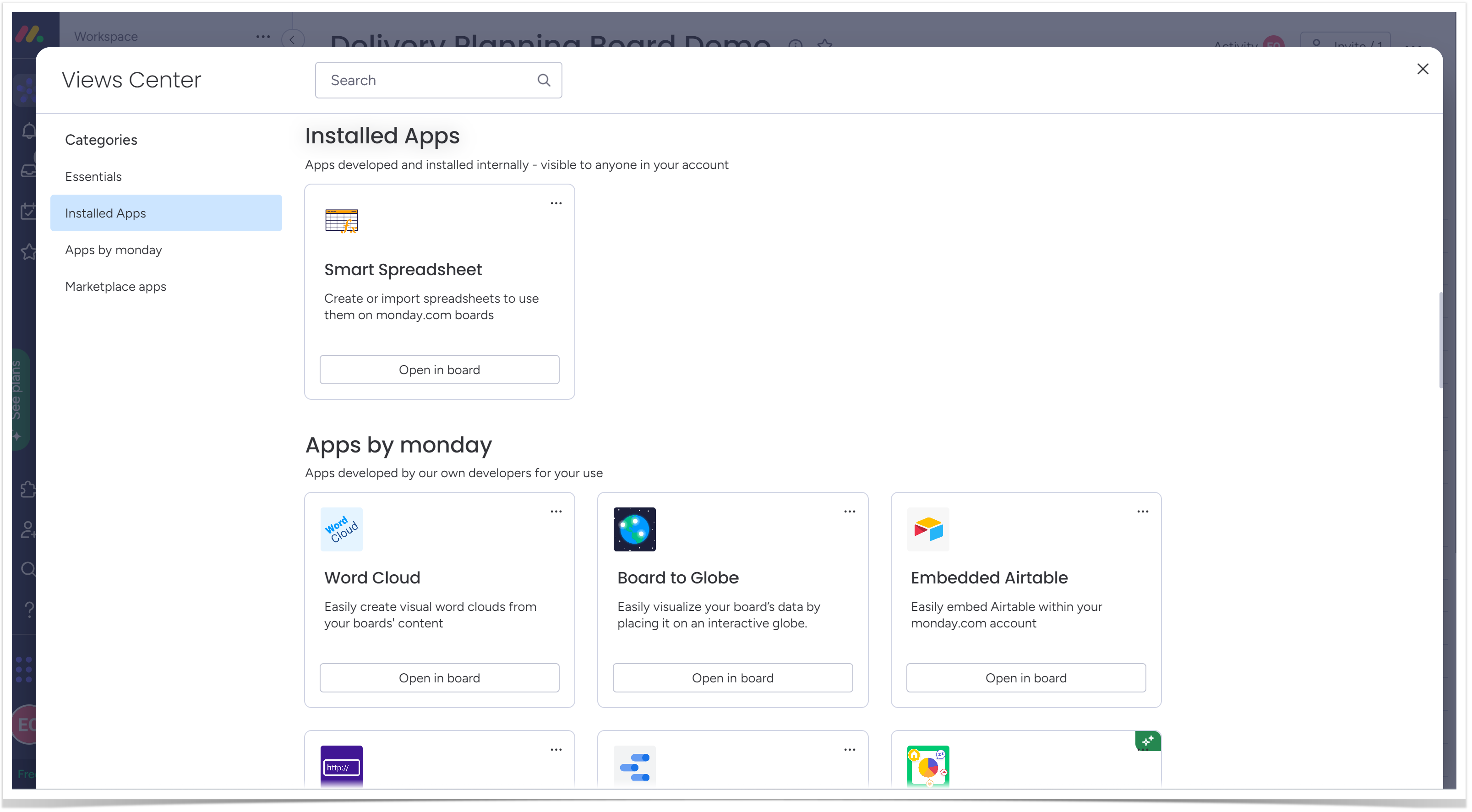
Task: Click invite members person icon in sidebar
Action: tap(27, 530)
